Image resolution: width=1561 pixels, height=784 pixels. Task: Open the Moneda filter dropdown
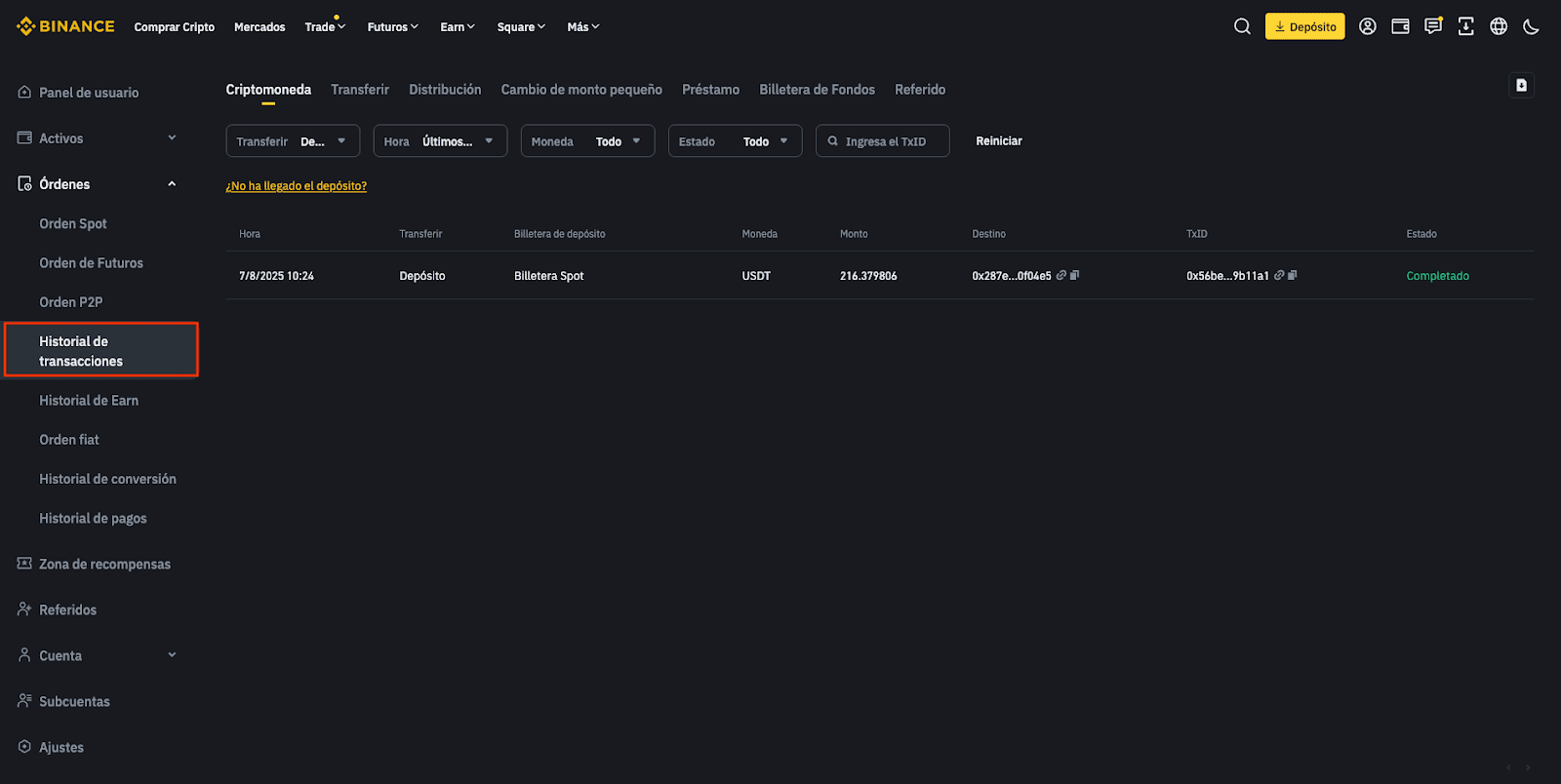coord(587,141)
